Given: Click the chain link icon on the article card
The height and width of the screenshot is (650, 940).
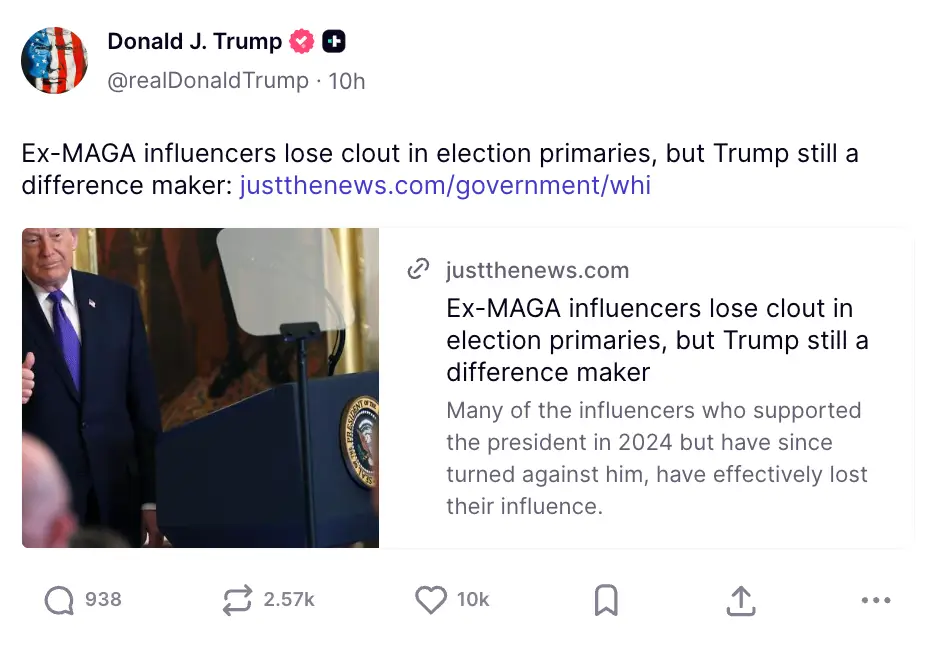Looking at the screenshot, I should pos(418,268).
